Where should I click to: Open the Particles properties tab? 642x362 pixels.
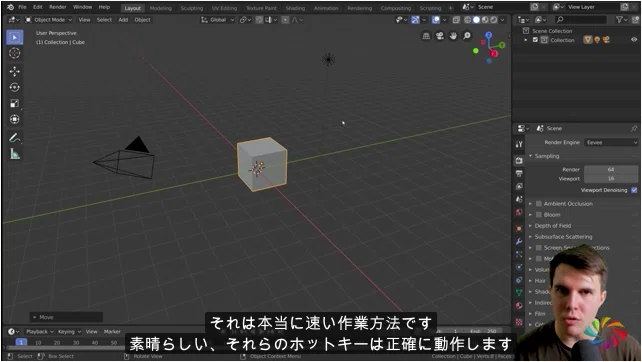tap(519, 254)
